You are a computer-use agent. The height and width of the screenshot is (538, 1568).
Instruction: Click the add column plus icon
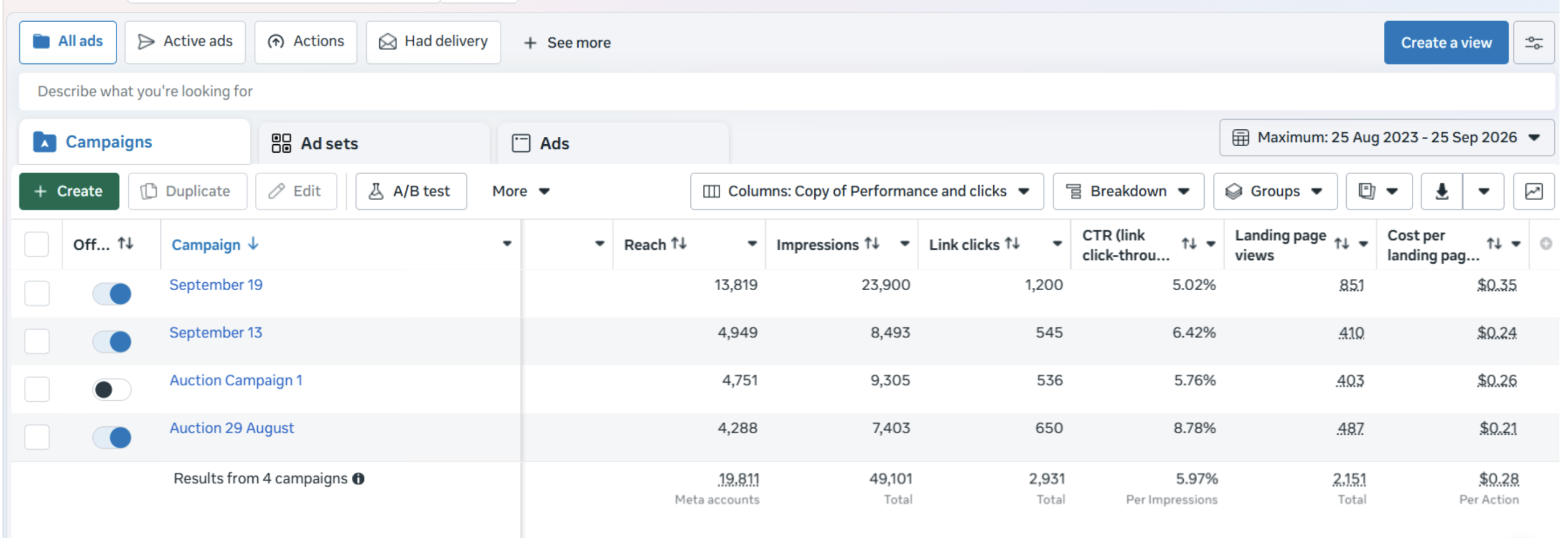[1546, 244]
